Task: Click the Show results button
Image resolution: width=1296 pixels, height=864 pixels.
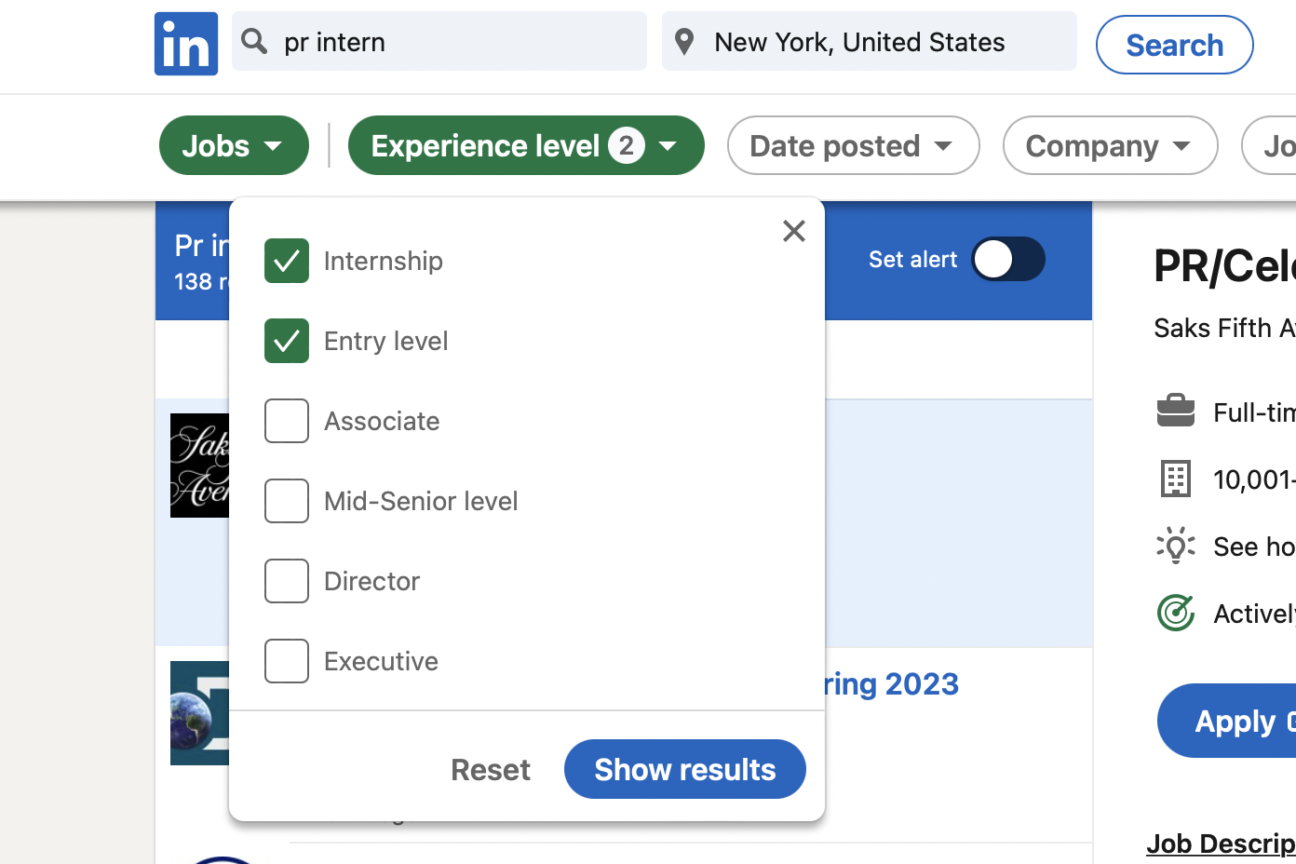Action: pyautogui.click(x=685, y=769)
